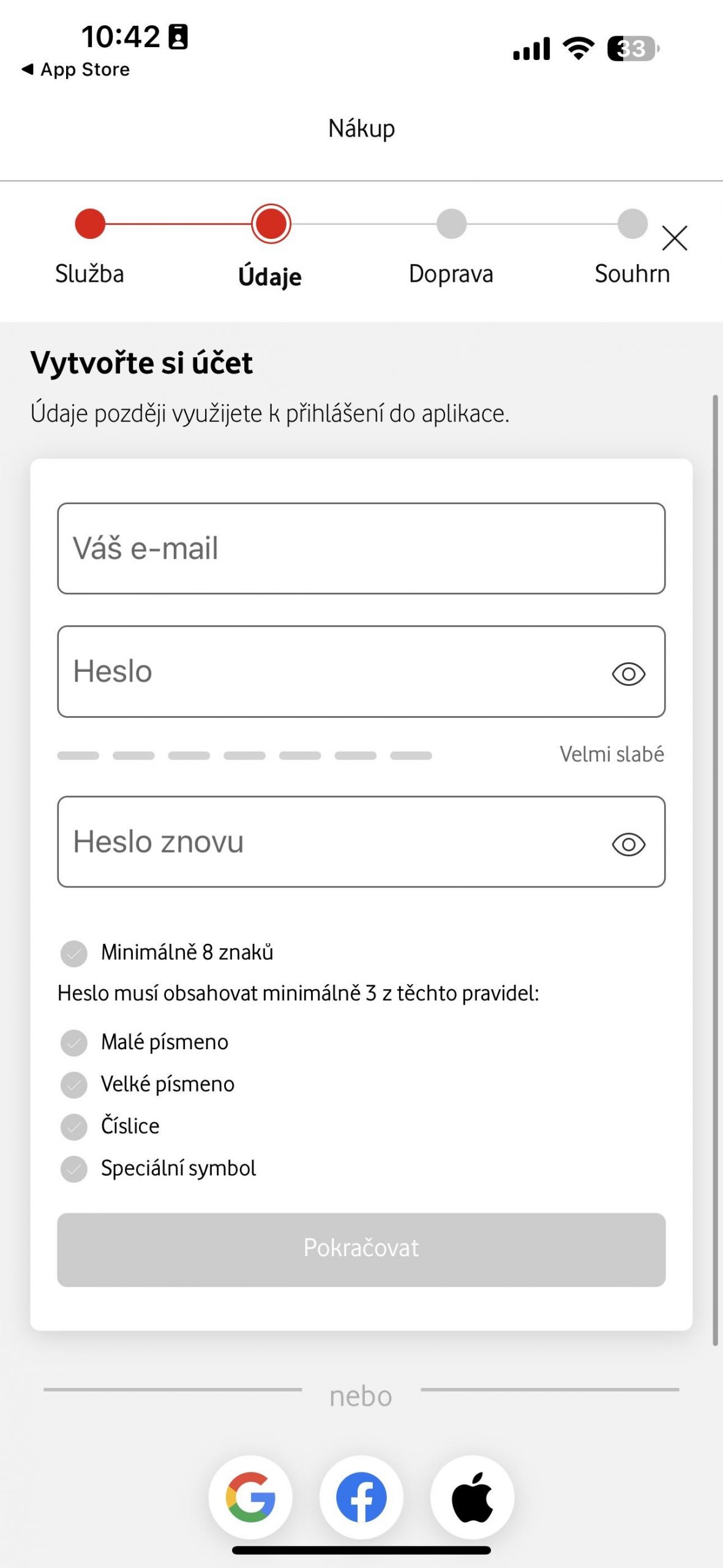Image resolution: width=723 pixels, height=1568 pixels.
Task: Sign up with Apple icon
Action: 472,1497
